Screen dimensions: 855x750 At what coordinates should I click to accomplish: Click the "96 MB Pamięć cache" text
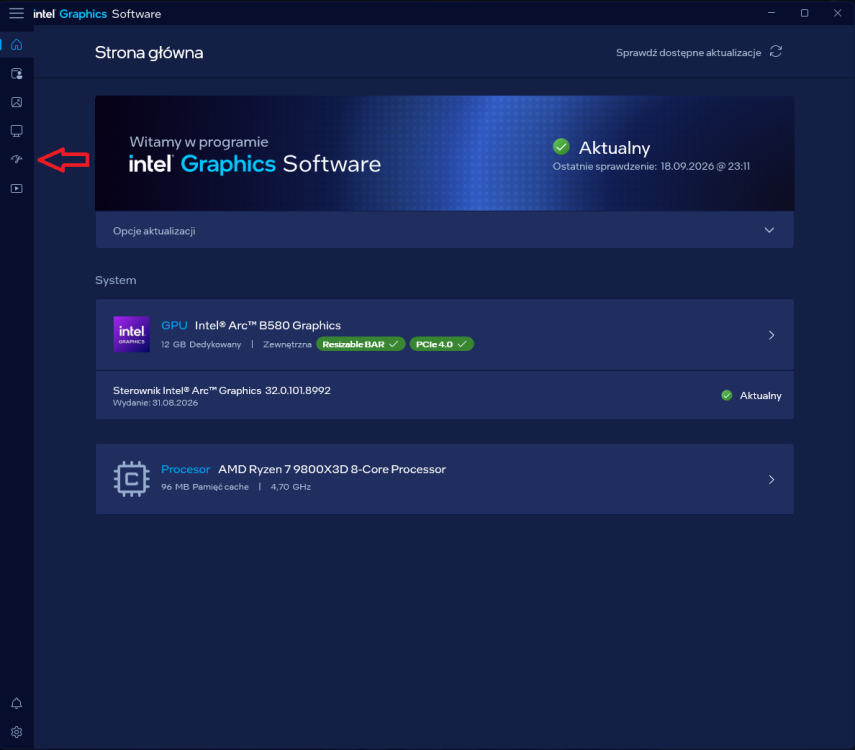pyautogui.click(x=205, y=487)
